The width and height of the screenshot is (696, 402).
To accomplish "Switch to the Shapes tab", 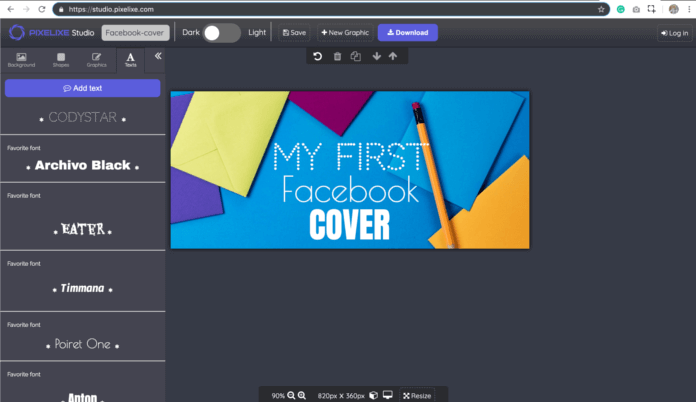I will tap(61, 59).
